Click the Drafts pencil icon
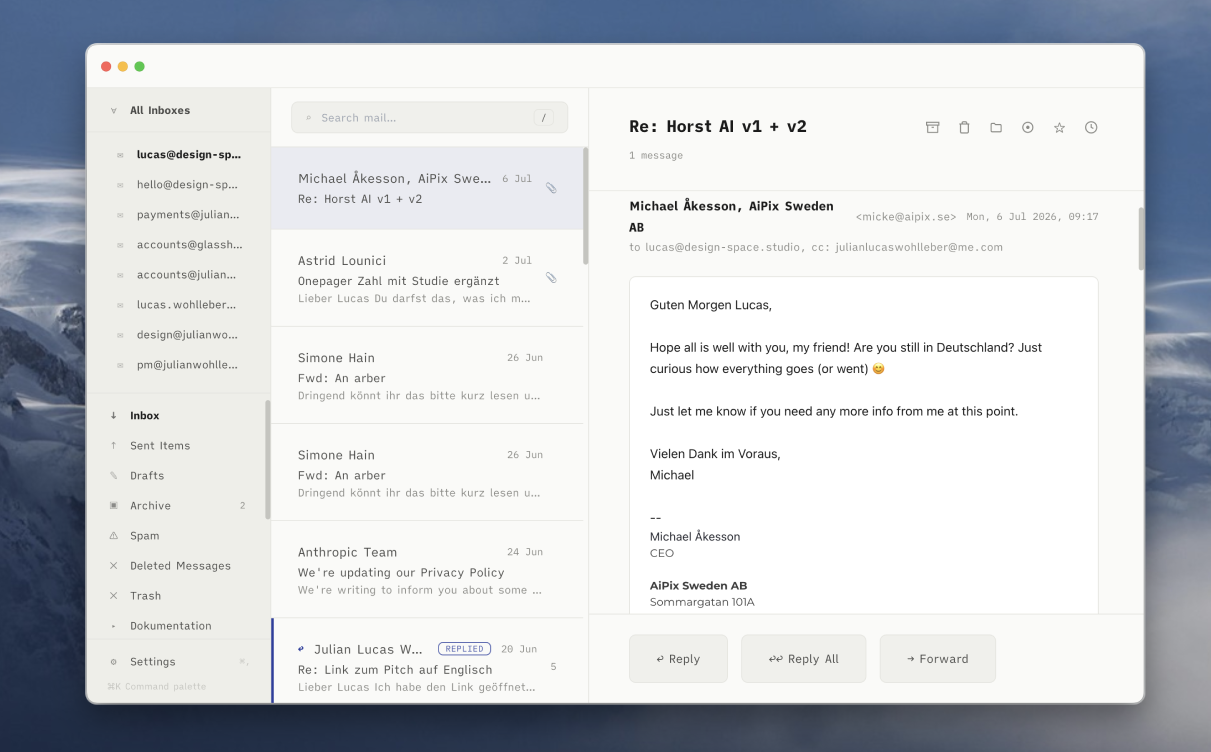The height and width of the screenshot is (752, 1211). (113, 475)
